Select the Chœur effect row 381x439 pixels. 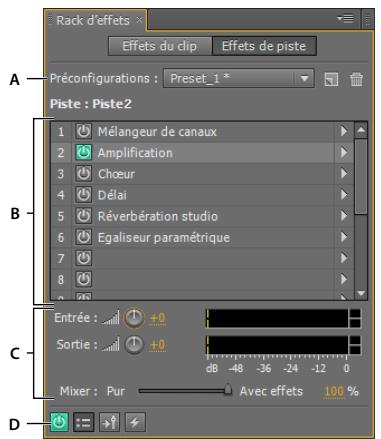(202, 174)
